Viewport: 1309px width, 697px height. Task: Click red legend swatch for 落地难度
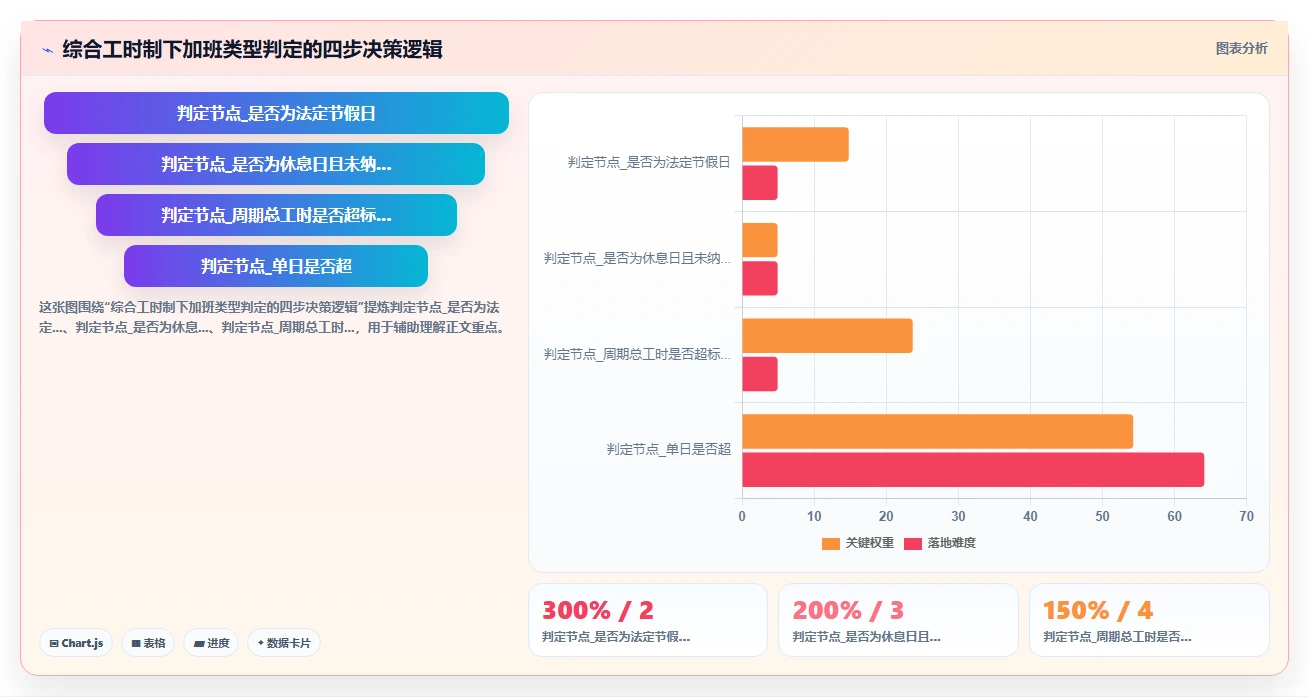pos(913,543)
